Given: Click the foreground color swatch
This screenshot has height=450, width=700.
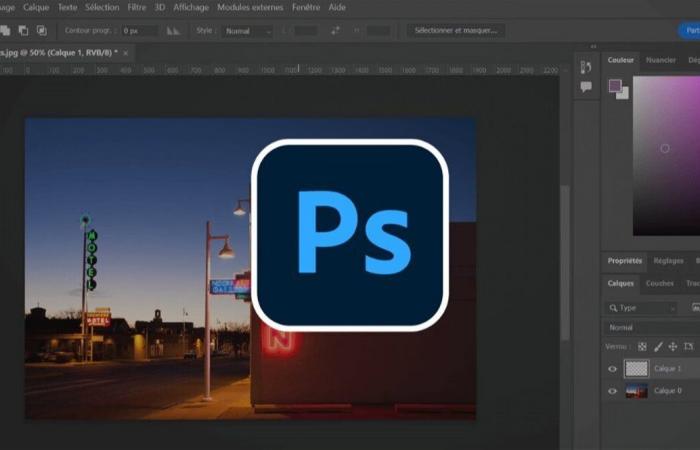Looking at the screenshot, I should tap(615, 85).
